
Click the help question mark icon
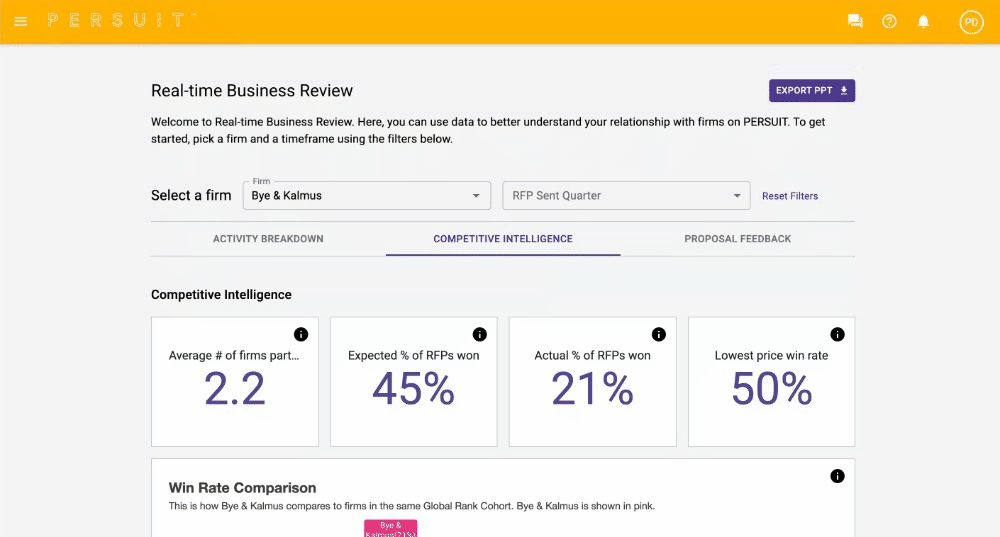[889, 21]
